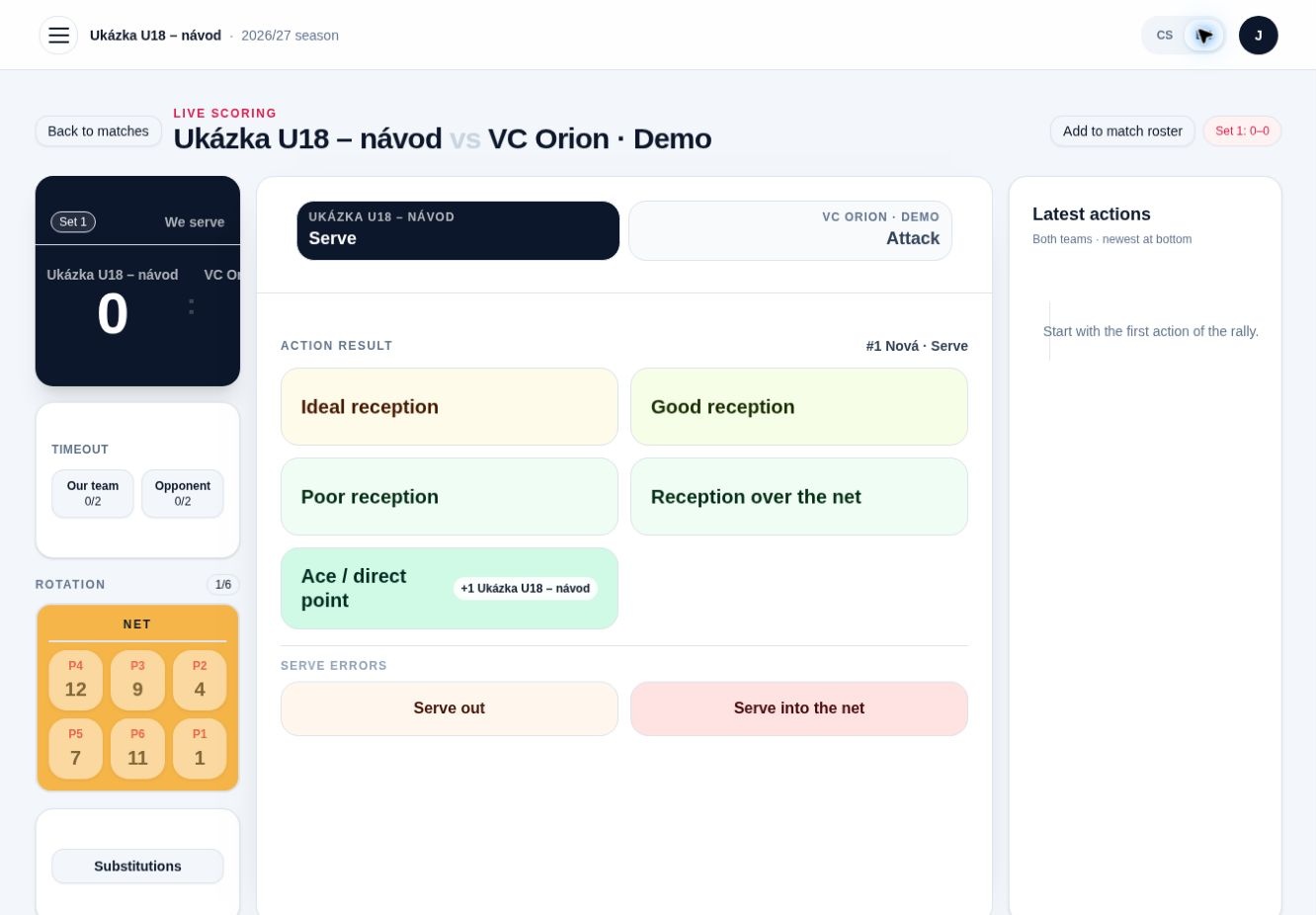Click the ACTION RESULT section label
The height and width of the screenshot is (915, 1316).
tap(337, 346)
